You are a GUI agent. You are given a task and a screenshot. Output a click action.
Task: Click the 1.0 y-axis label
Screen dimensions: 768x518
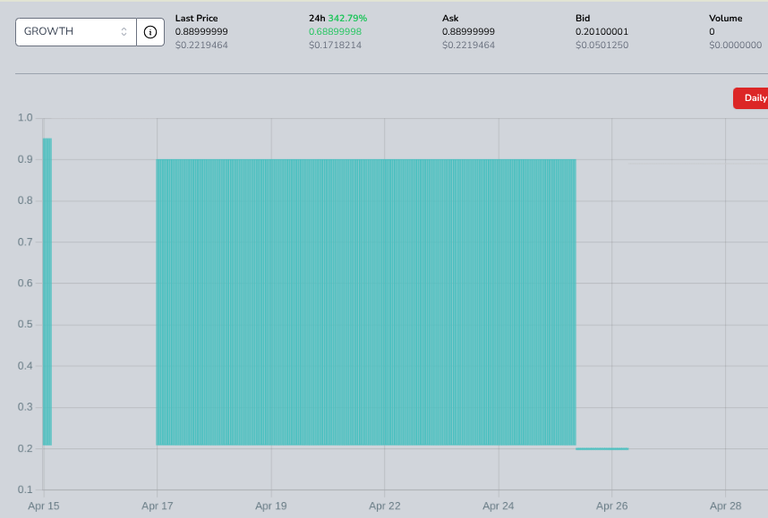tap(25, 118)
